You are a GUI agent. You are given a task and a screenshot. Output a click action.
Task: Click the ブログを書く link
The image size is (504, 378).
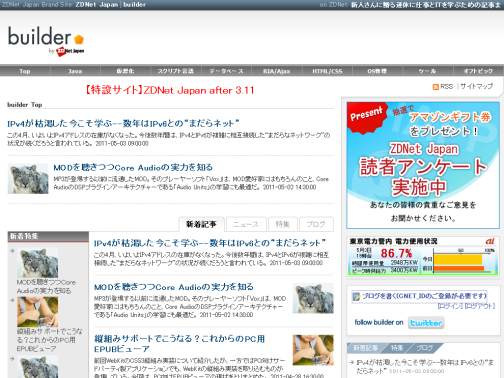pyautogui.click(x=424, y=296)
